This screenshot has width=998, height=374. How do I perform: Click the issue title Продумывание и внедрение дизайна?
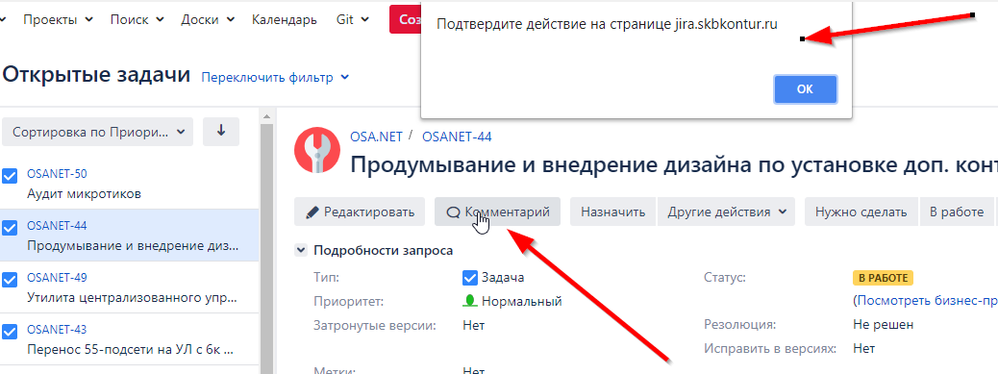673,165
